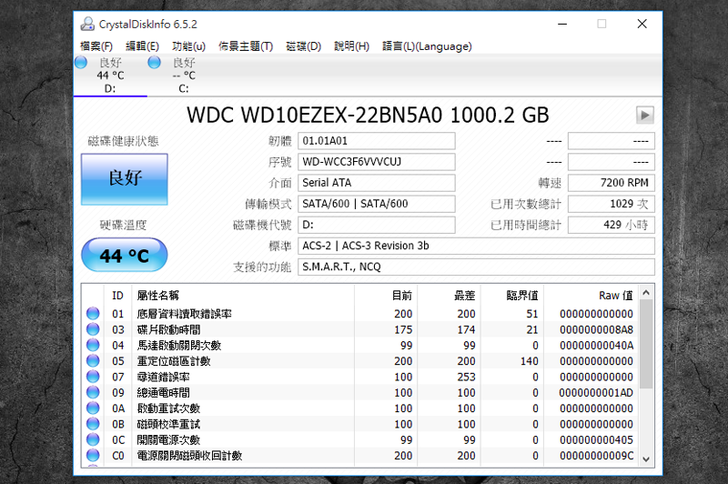Click the firmware field 01.01A01
This screenshot has height=484, width=728.
[377, 141]
